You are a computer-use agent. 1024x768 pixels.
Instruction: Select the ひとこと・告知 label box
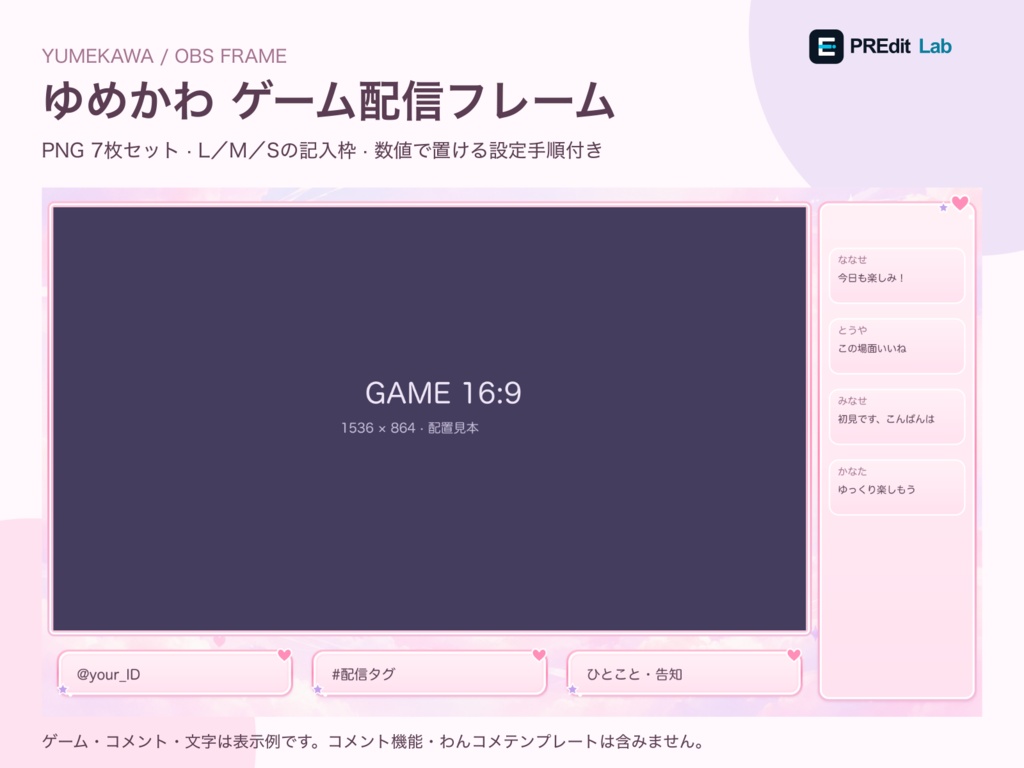[x=684, y=673]
